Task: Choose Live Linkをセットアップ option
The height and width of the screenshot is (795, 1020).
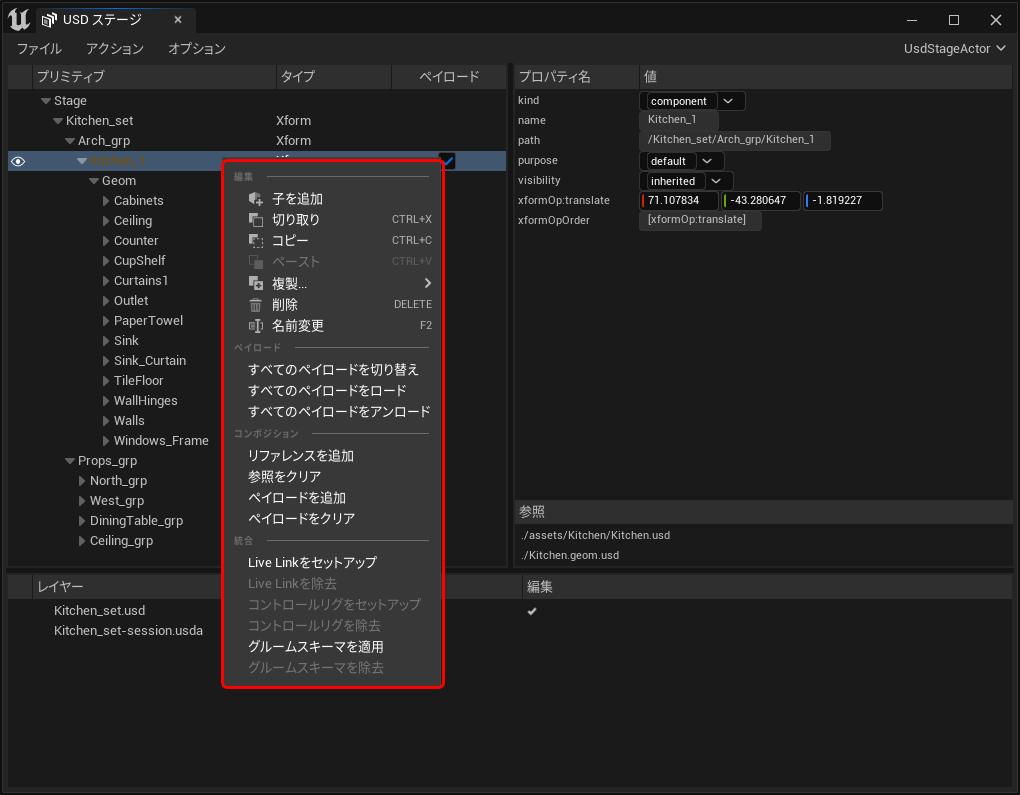Action: coord(312,563)
